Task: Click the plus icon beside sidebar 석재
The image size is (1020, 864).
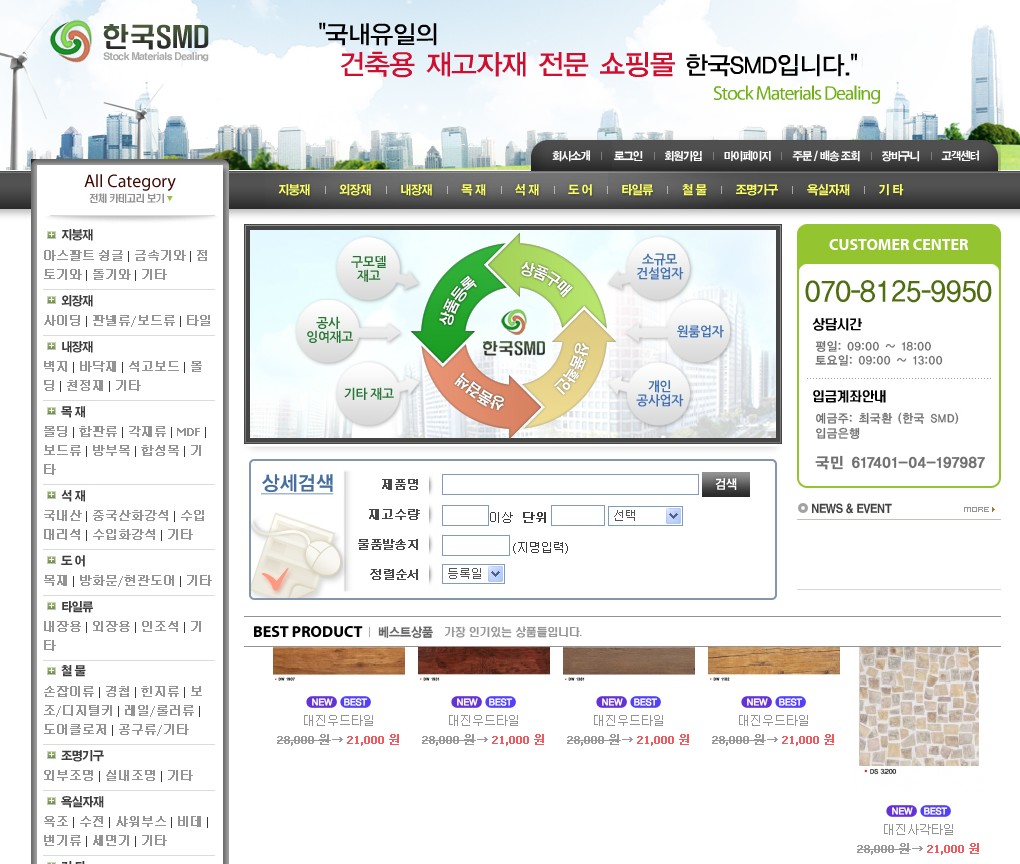Action: pos(51,495)
